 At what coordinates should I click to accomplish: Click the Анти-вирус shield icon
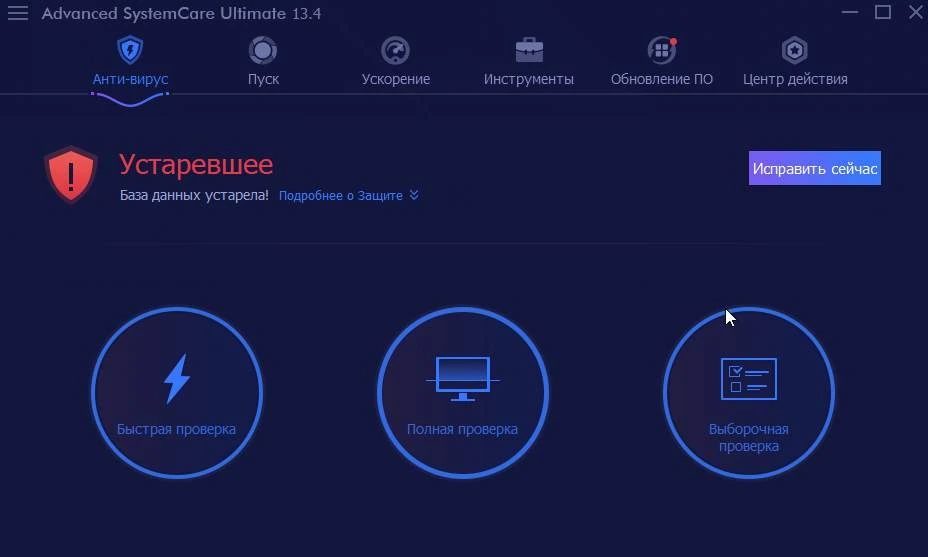[x=130, y=50]
